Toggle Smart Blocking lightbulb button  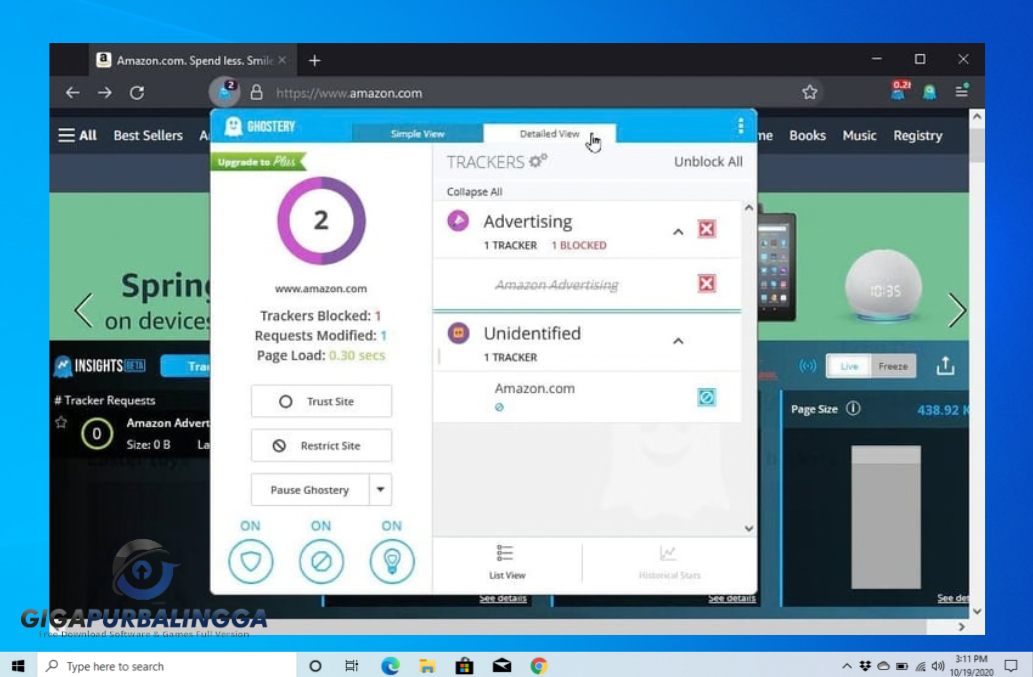click(391, 561)
